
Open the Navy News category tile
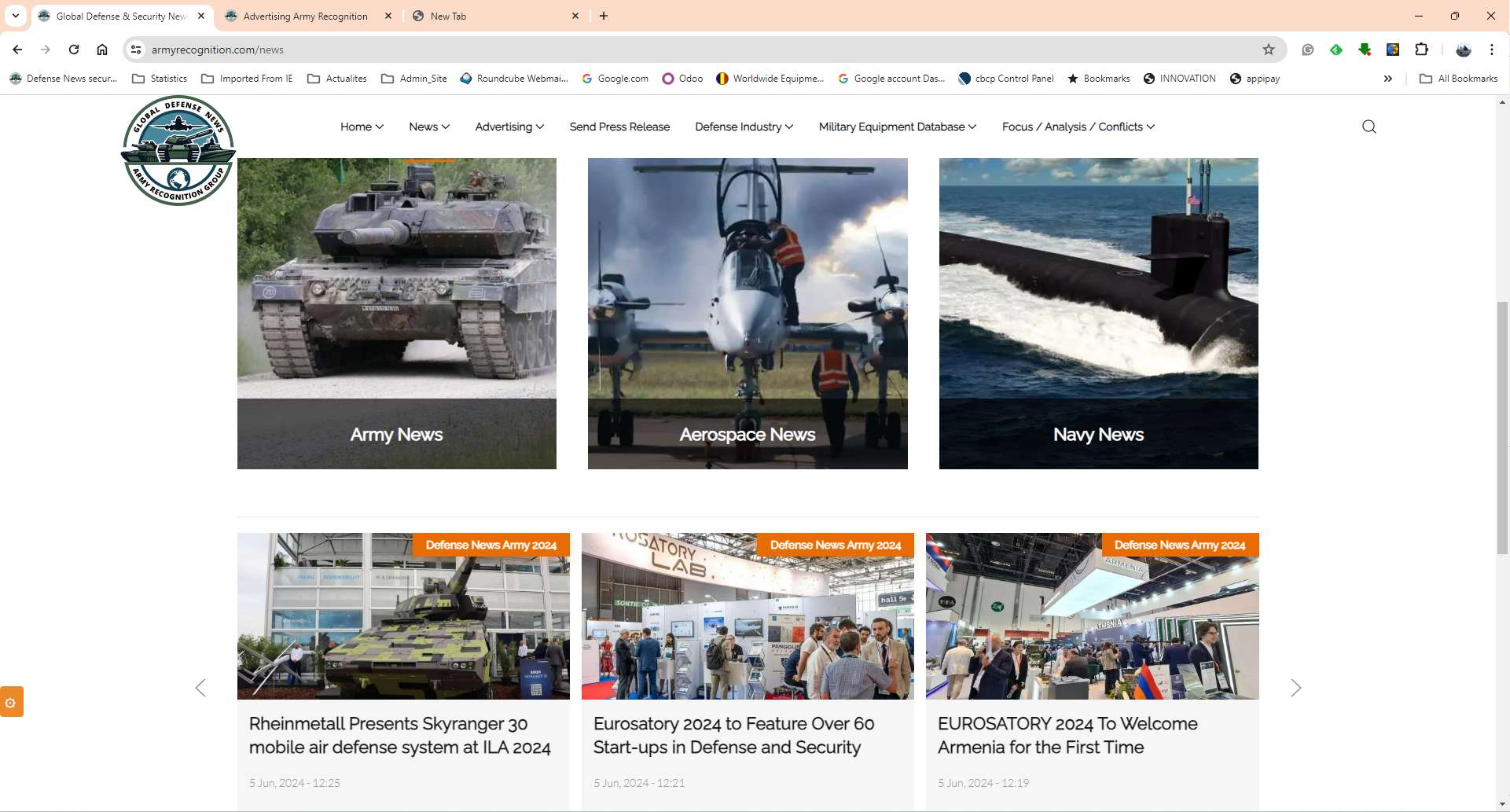[x=1098, y=314]
